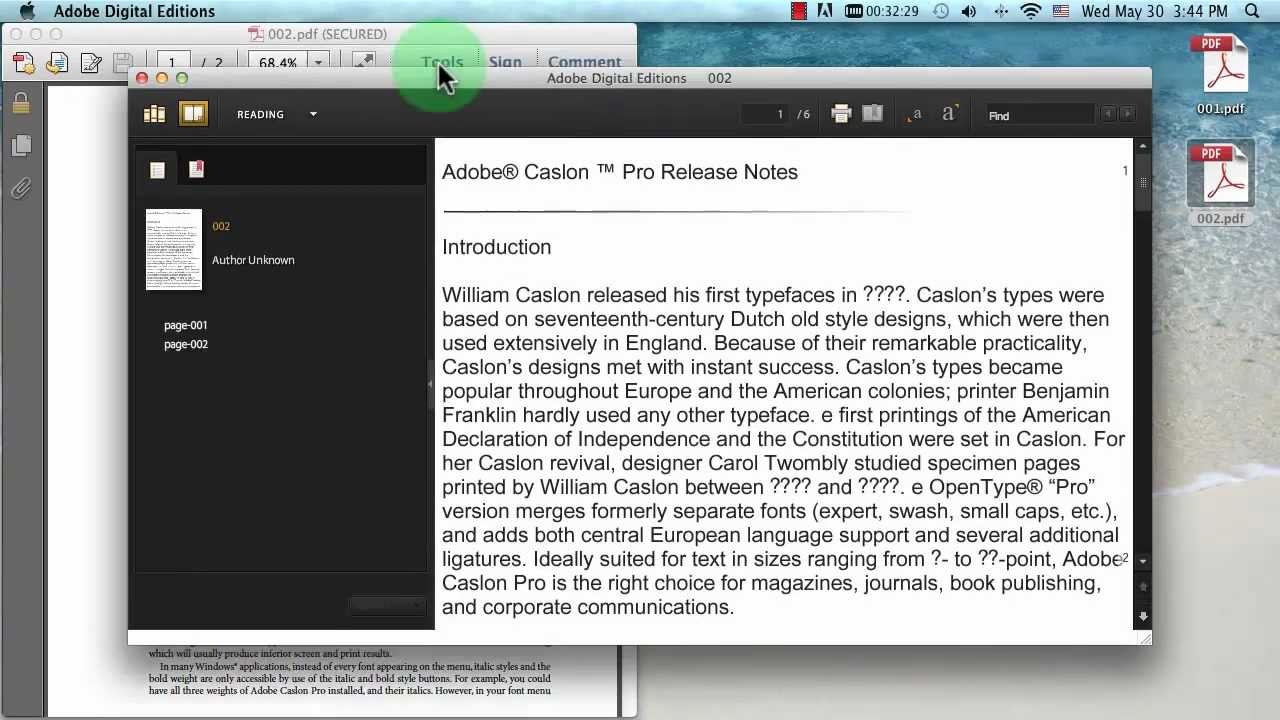Click the reading pane scrollbar handle
The height and width of the screenshot is (720, 1280).
click(1143, 183)
